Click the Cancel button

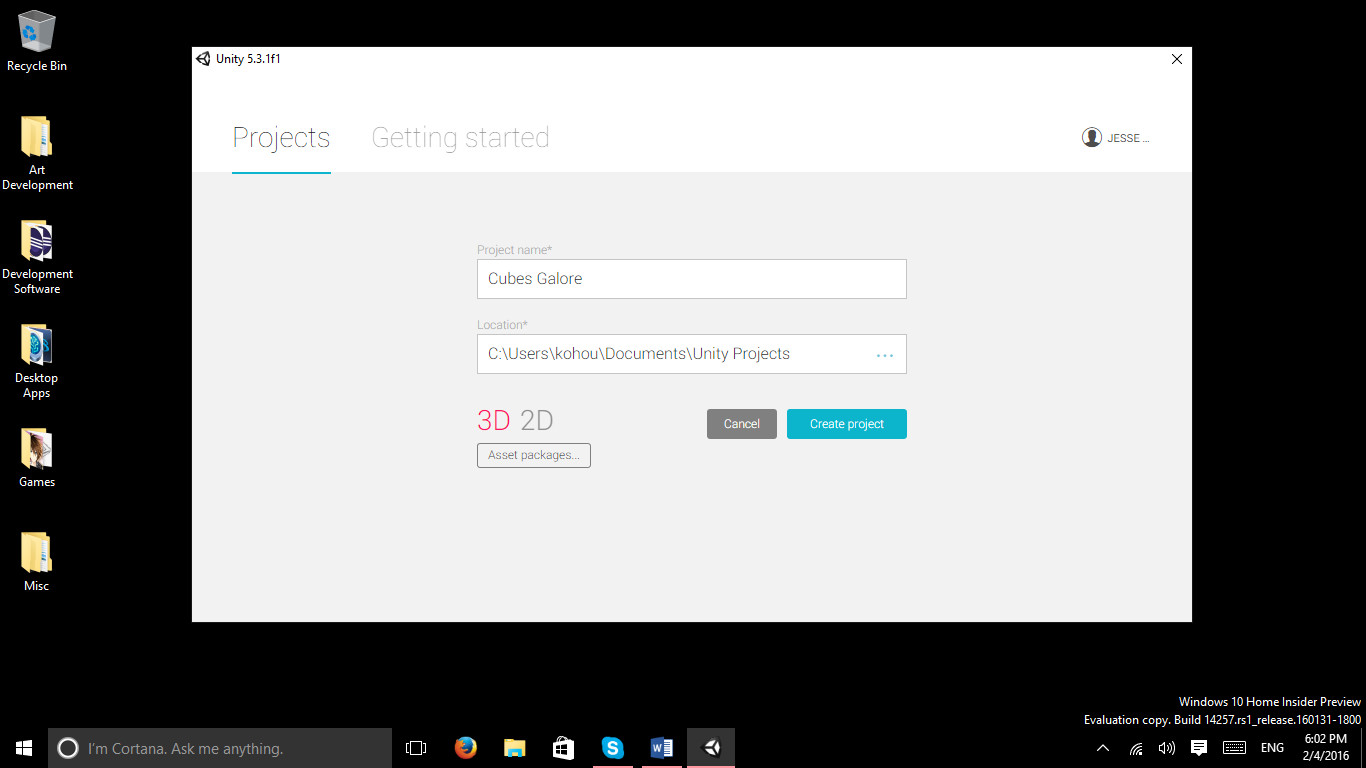[x=742, y=424]
